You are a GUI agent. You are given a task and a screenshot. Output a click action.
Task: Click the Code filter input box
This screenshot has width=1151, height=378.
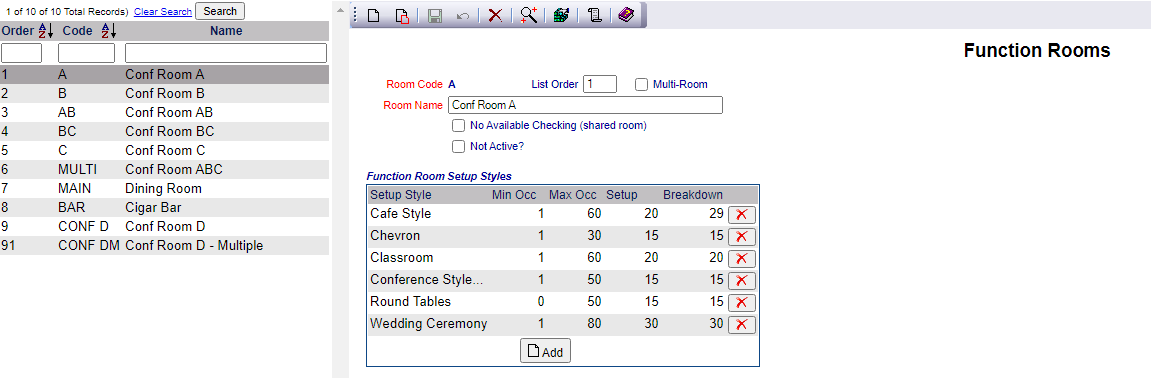click(87, 53)
